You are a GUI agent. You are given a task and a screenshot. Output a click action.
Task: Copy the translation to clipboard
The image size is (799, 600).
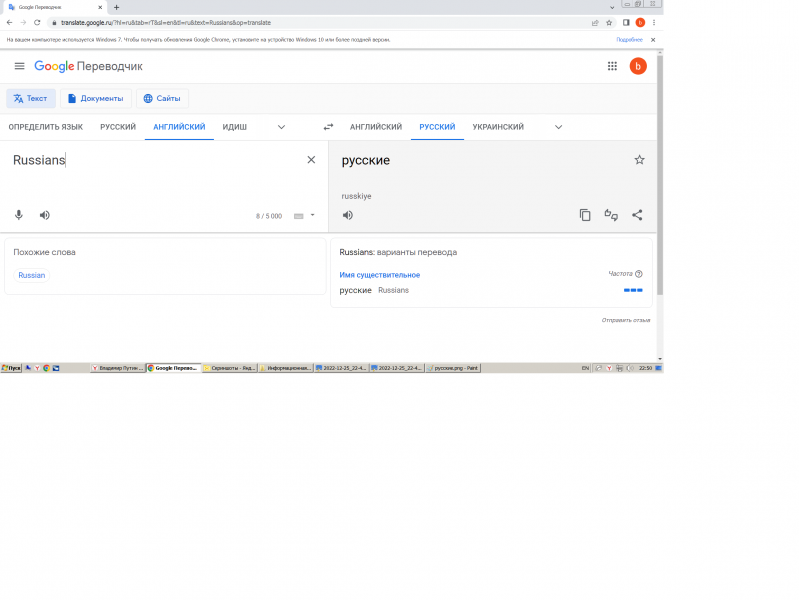pos(585,215)
